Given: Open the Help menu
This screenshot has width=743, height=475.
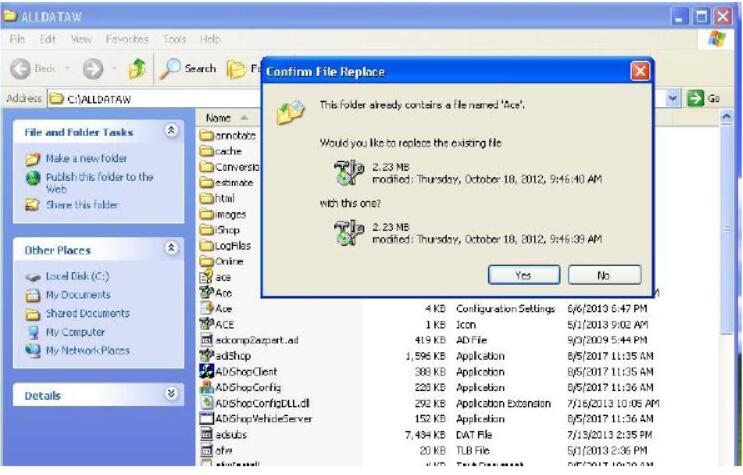Looking at the screenshot, I should 210,39.
